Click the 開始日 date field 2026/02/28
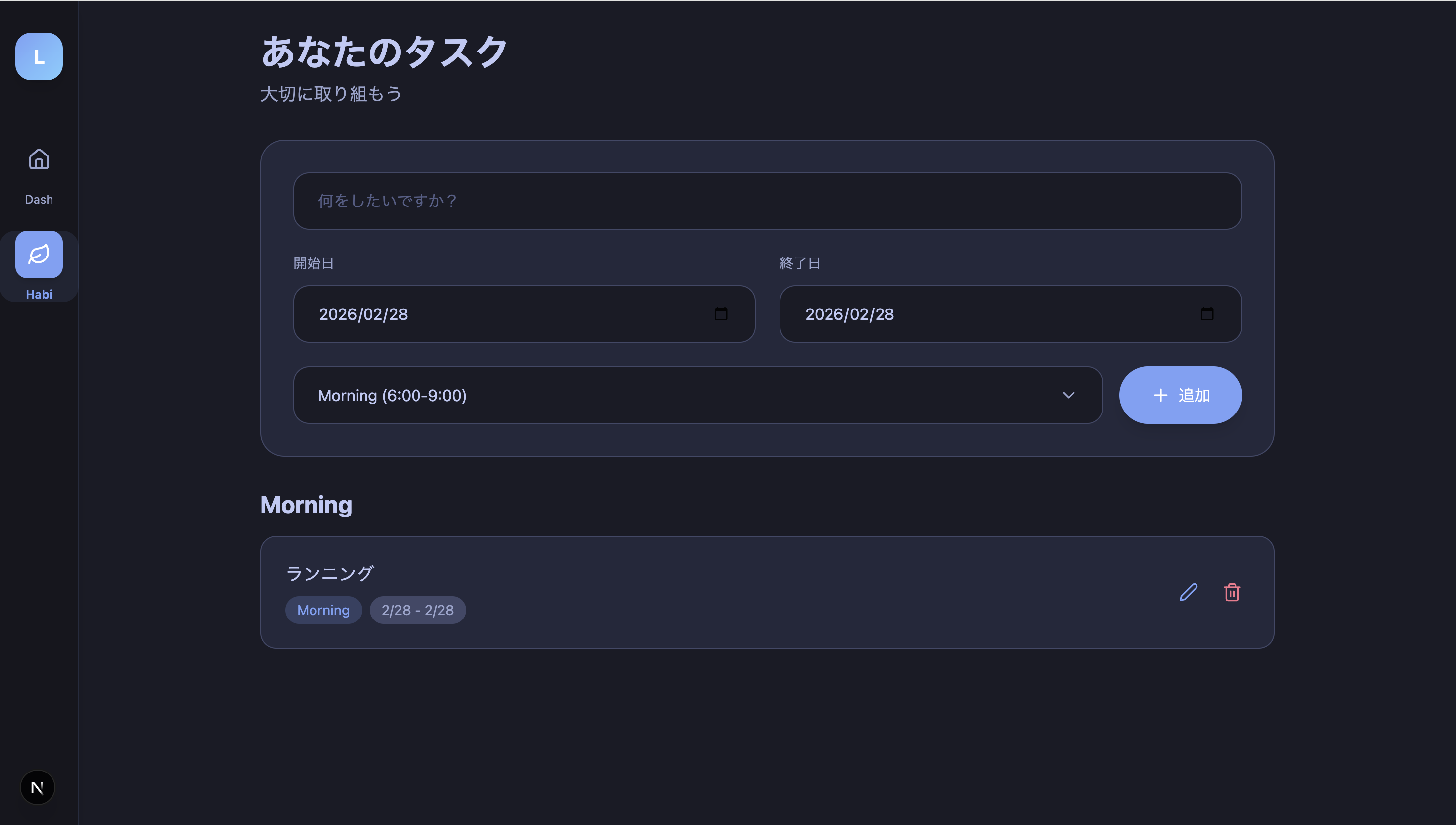The width and height of the screenshot is (1456, 825). click(363, 314)
